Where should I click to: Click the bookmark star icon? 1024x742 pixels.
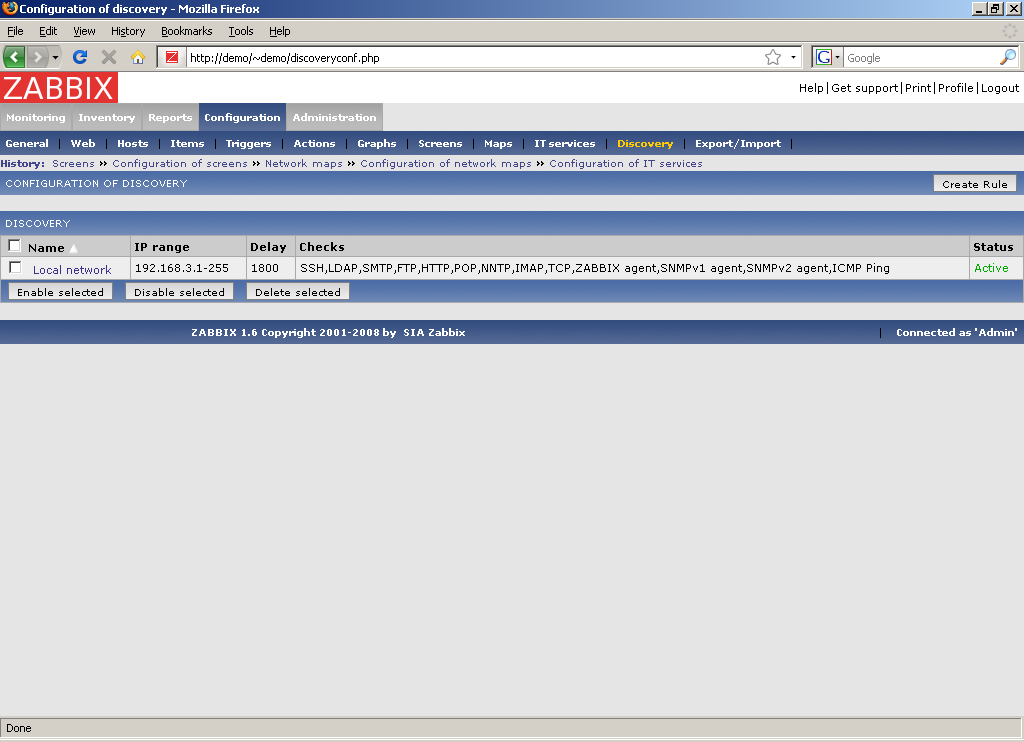click(773, 57)
